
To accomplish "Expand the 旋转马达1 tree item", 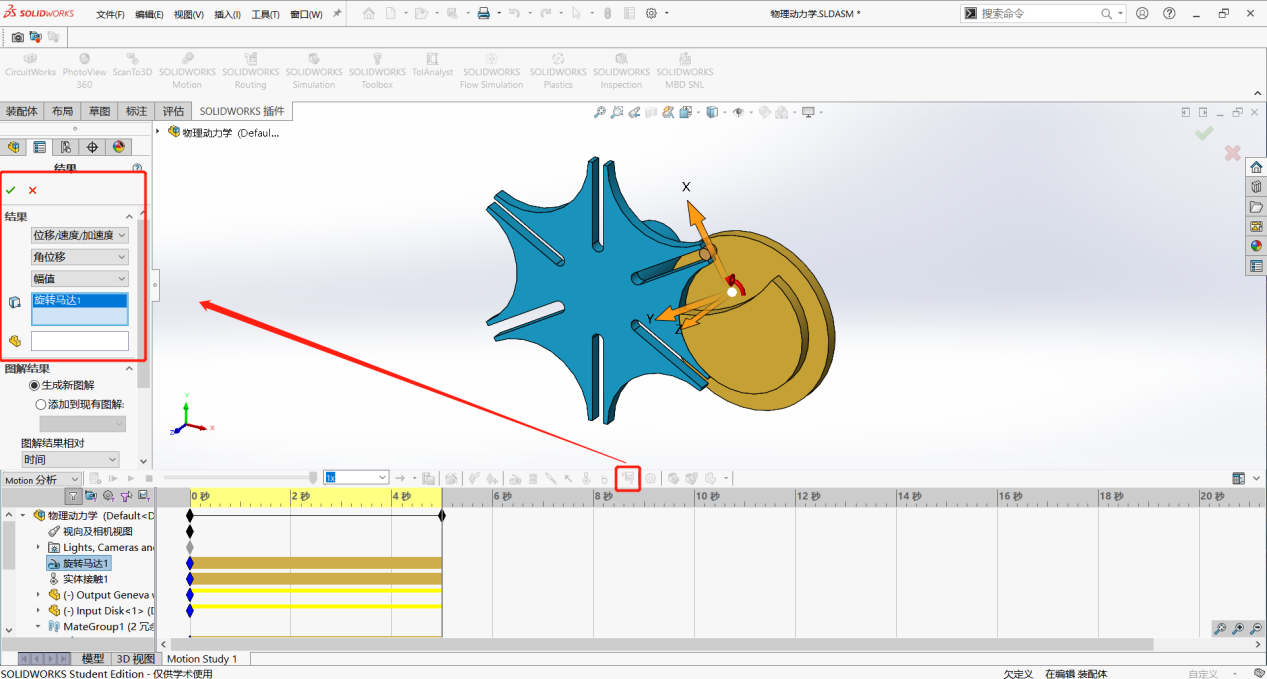I will click(x=78, y=563).
